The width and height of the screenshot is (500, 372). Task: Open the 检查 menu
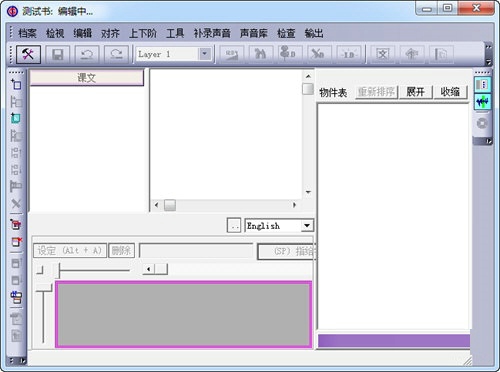coord(286,33)
